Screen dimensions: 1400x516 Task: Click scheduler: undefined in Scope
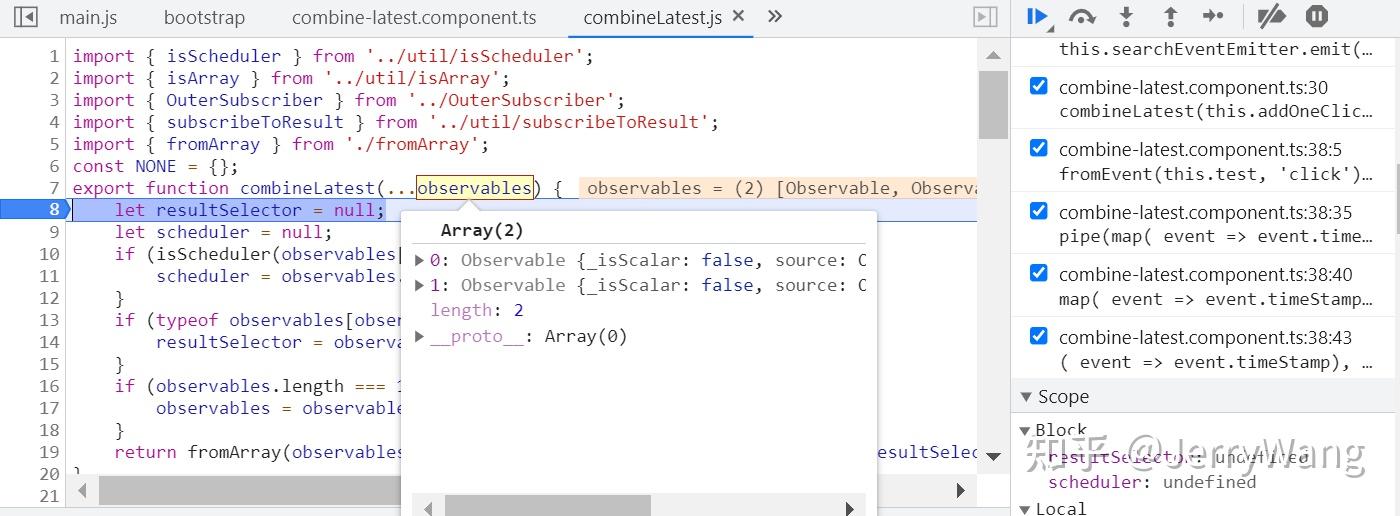1152,482
